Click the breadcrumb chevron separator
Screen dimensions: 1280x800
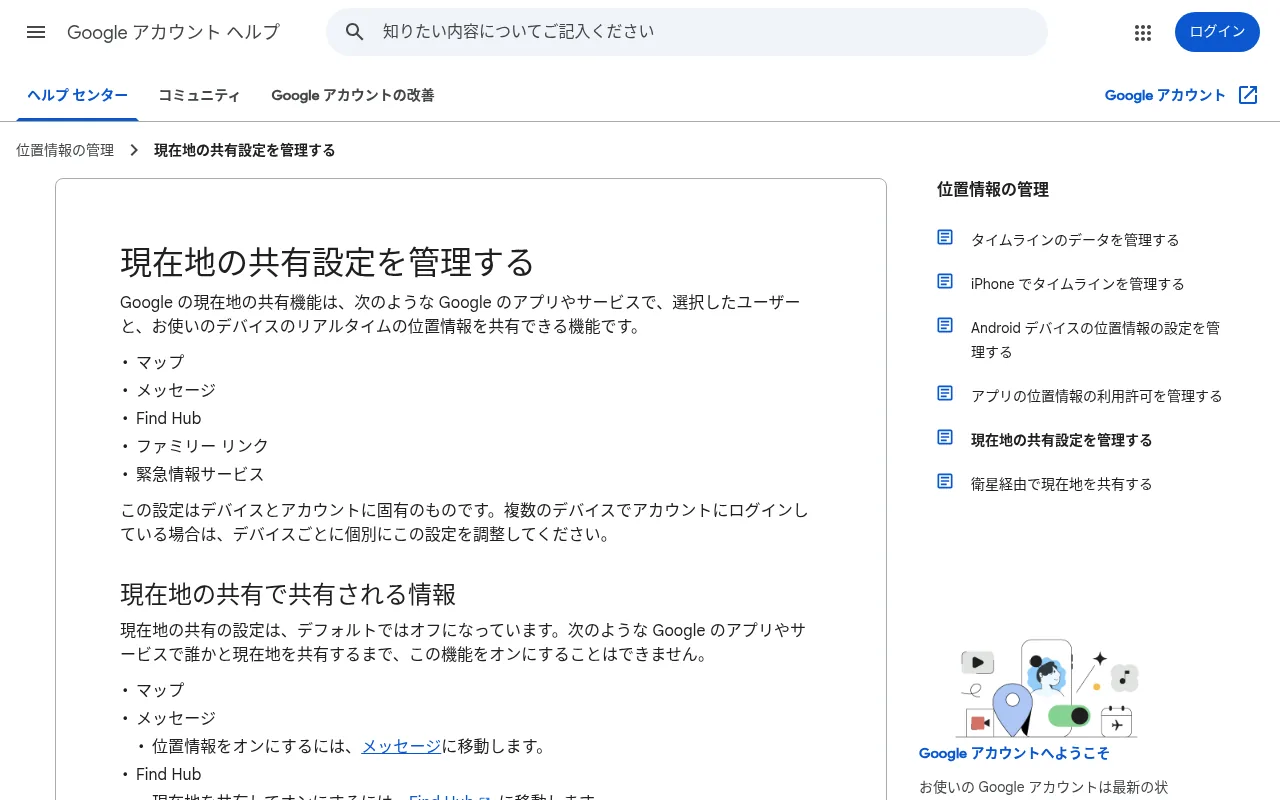pyautogui.click(x=134, y=150)
